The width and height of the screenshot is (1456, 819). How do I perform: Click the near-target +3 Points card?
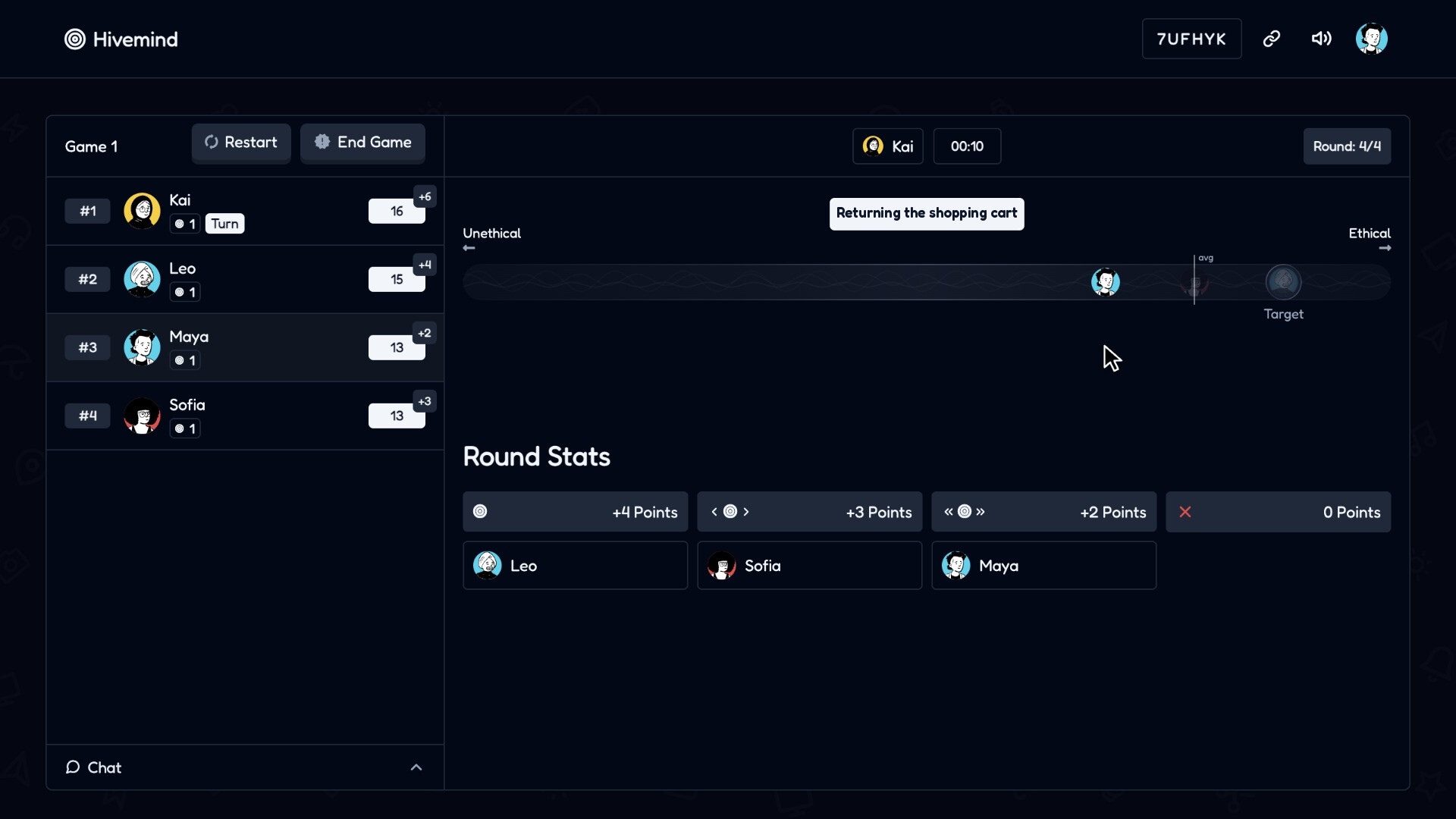click(810, 512)
